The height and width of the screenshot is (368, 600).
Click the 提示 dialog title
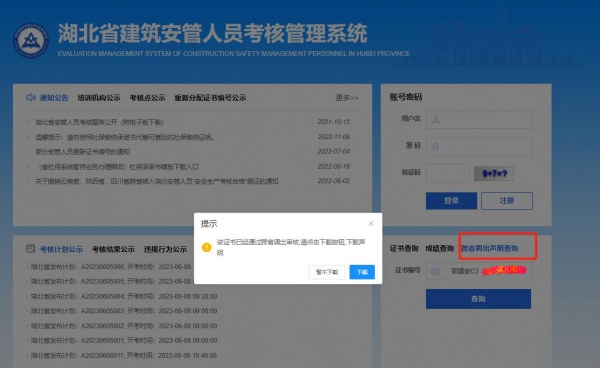point(209,224)
